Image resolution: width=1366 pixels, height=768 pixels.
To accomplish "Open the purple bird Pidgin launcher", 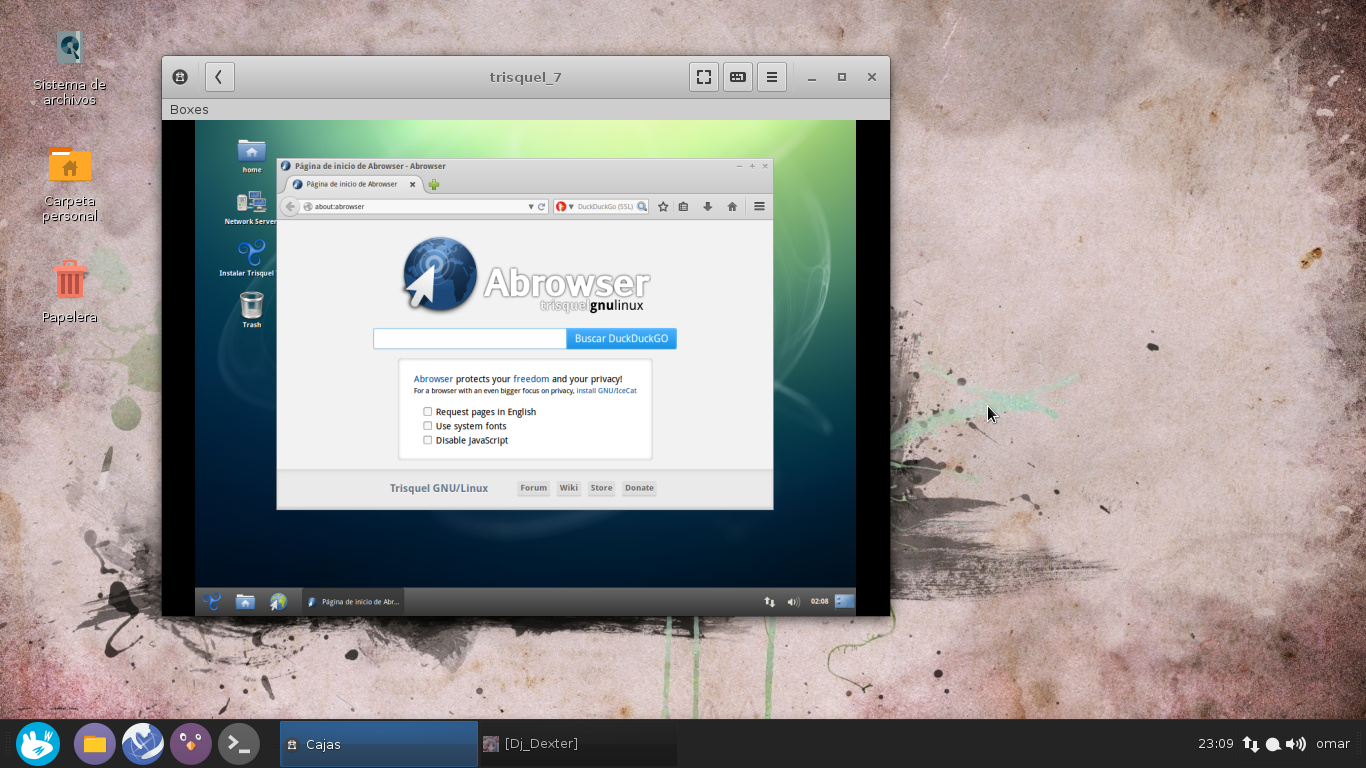I will pos(191,744).
